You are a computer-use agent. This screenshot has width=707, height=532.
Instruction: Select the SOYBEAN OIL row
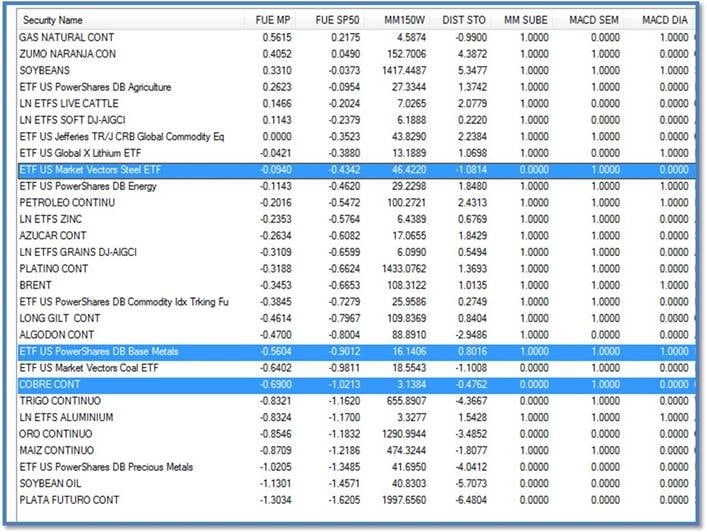click(356, 484)
